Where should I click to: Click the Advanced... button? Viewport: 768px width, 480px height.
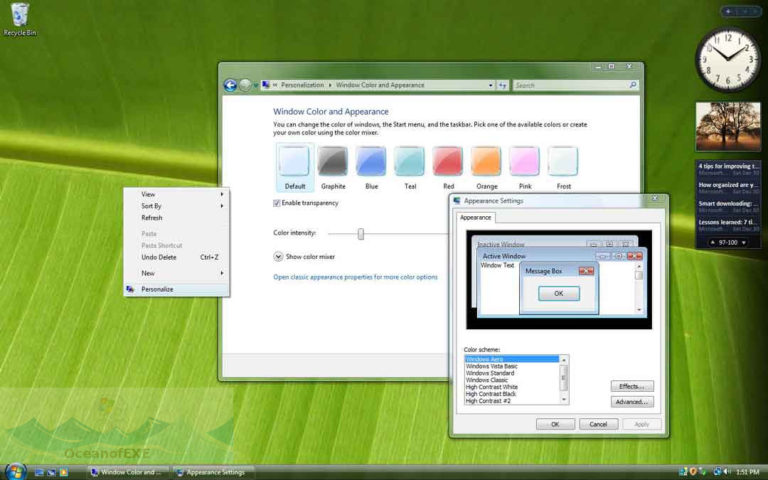[632, 402]
